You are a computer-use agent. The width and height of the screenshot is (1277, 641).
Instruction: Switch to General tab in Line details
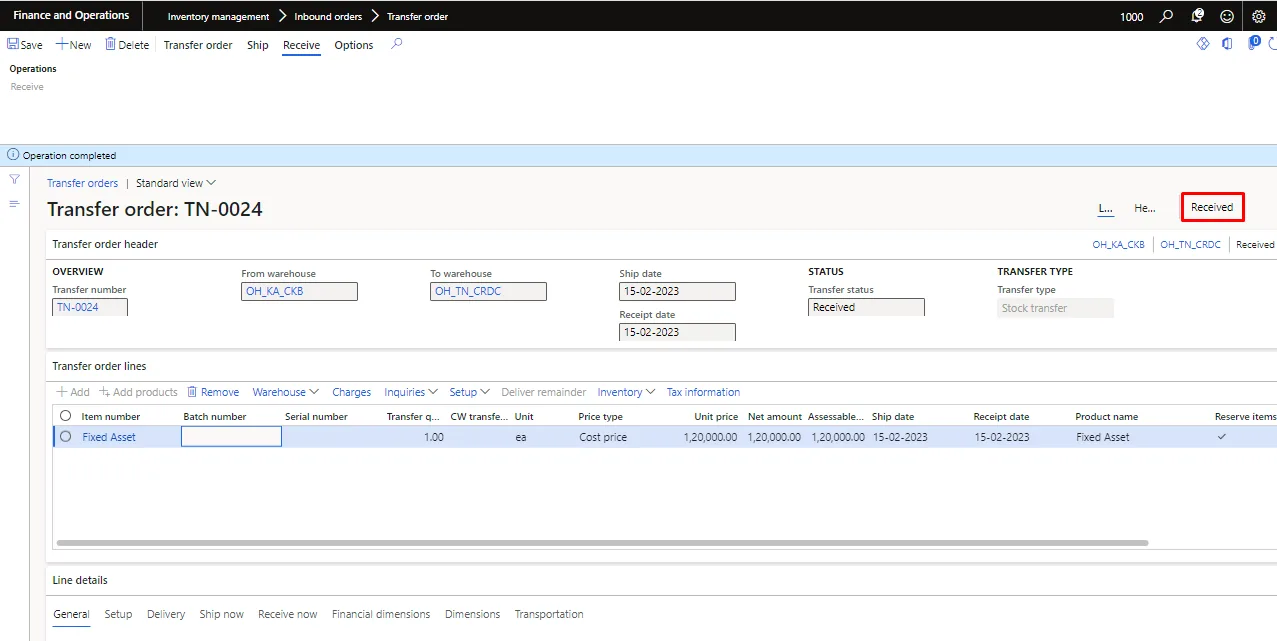[71, 614]
